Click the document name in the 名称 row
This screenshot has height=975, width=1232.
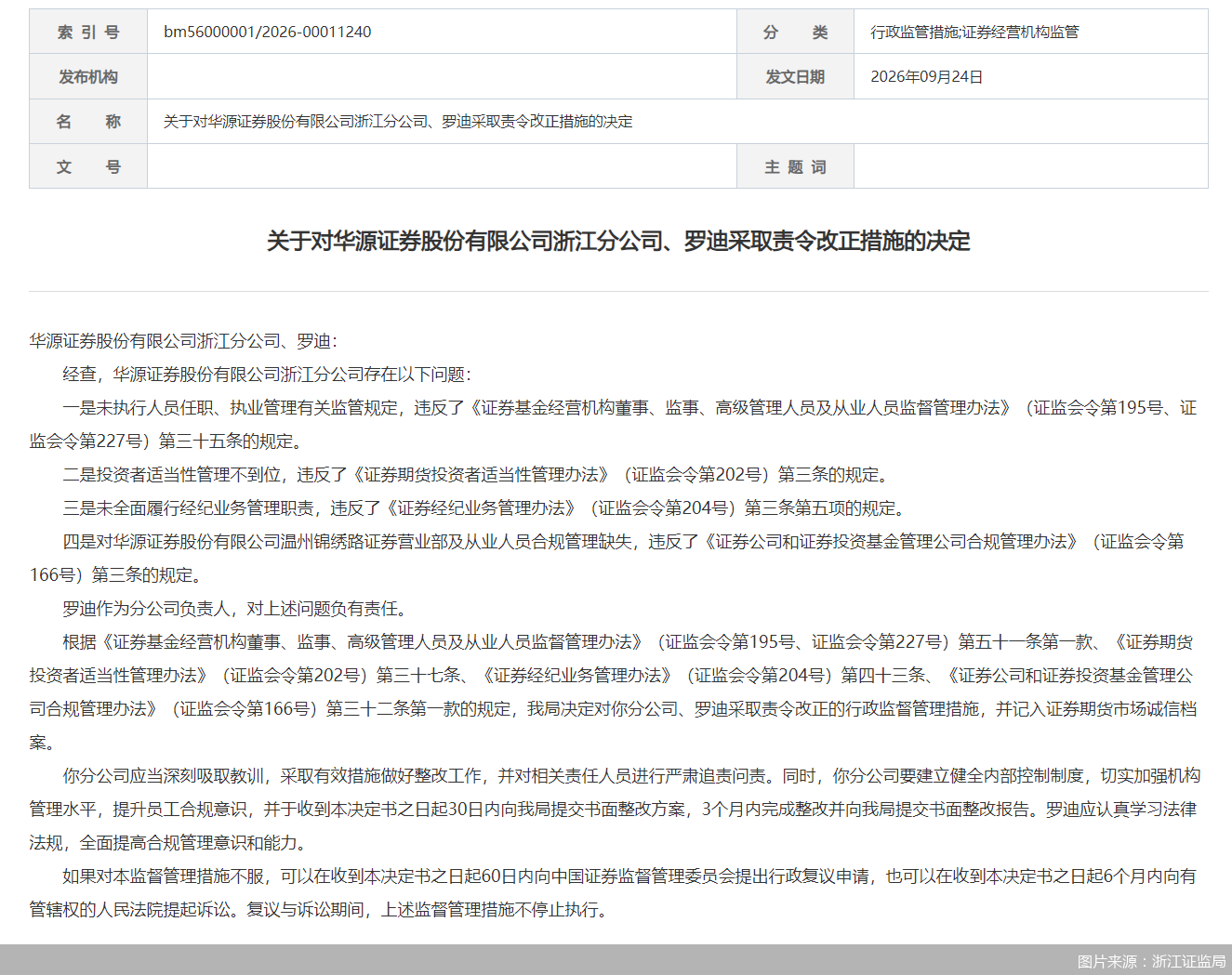pos(398,121)
